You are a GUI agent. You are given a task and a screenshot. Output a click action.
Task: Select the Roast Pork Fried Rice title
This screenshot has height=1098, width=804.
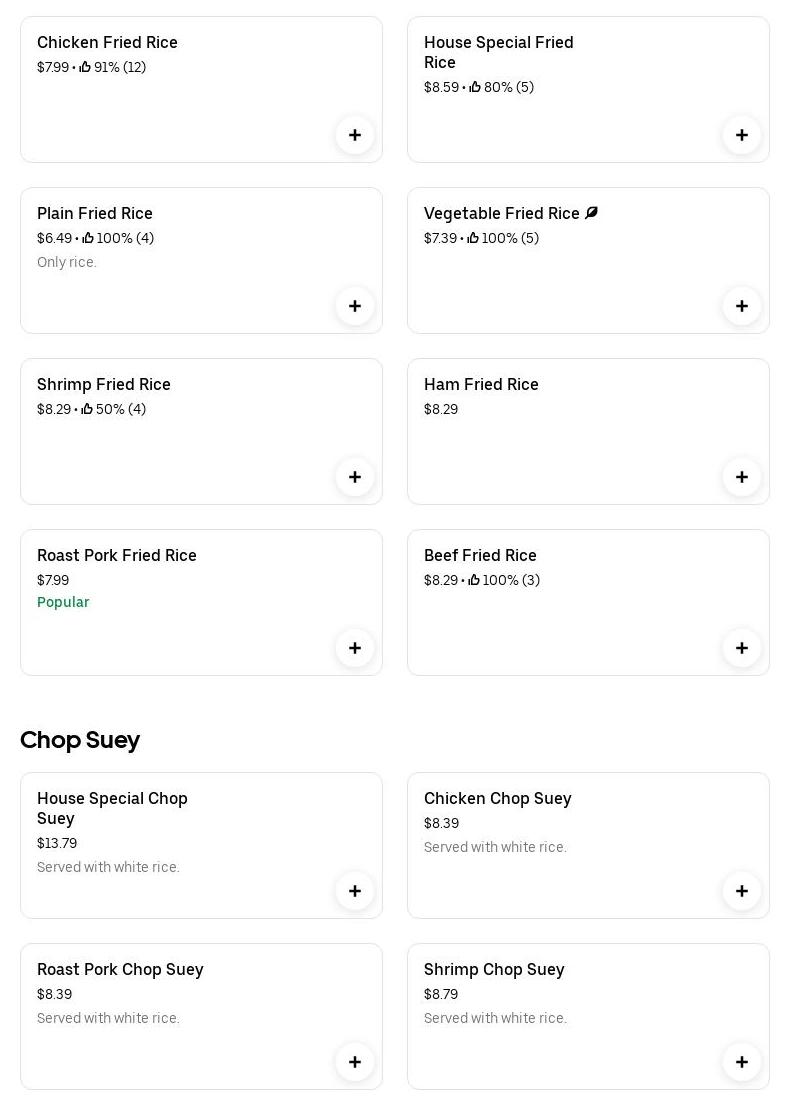[116, 556]
